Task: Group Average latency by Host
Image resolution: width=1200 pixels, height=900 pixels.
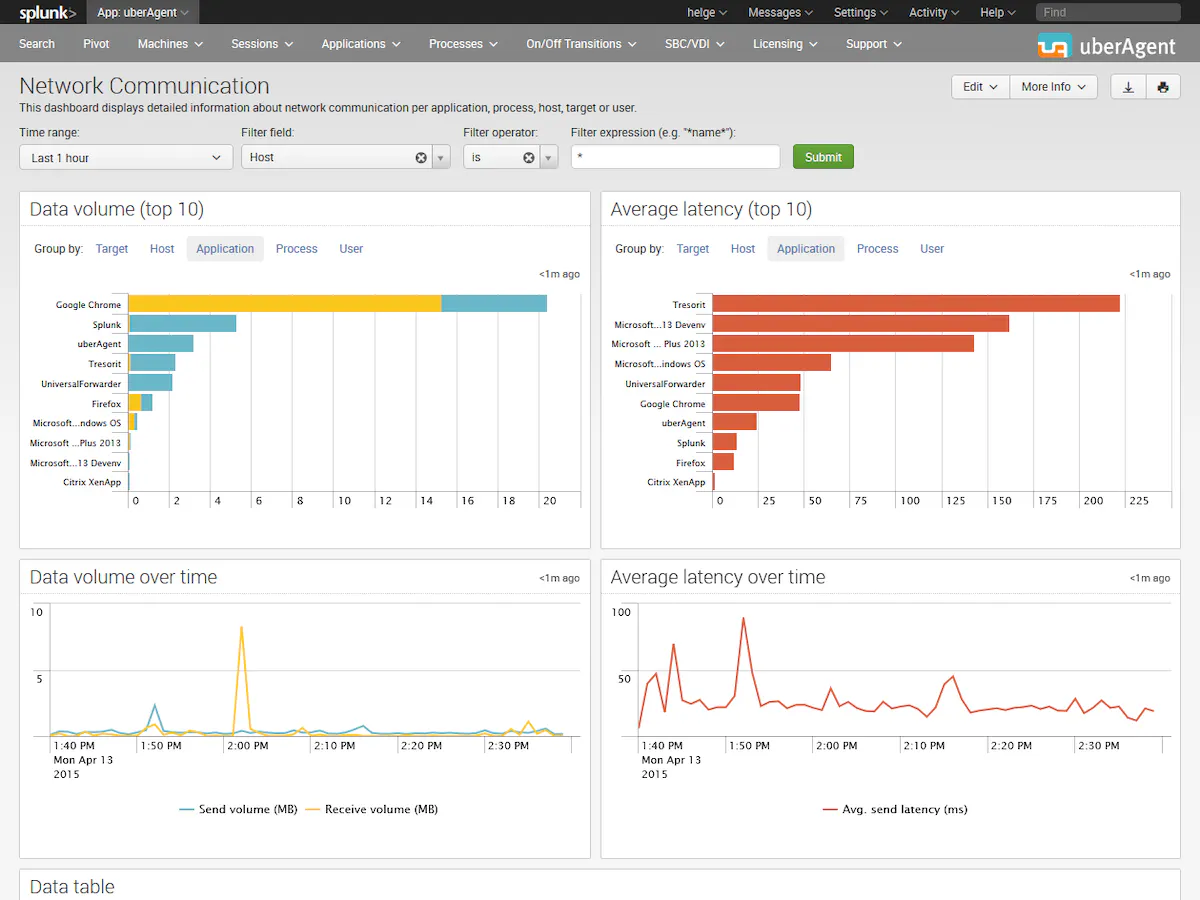Action: (x=743, y=249)
